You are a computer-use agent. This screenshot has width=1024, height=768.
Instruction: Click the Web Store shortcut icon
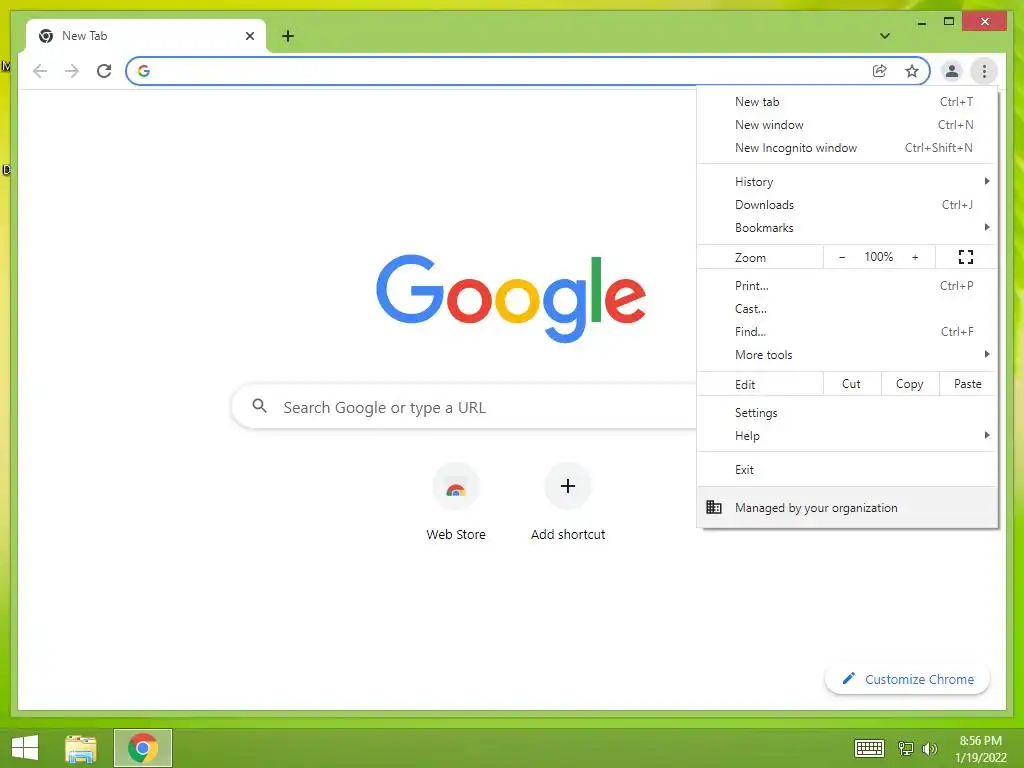point(456,487)
